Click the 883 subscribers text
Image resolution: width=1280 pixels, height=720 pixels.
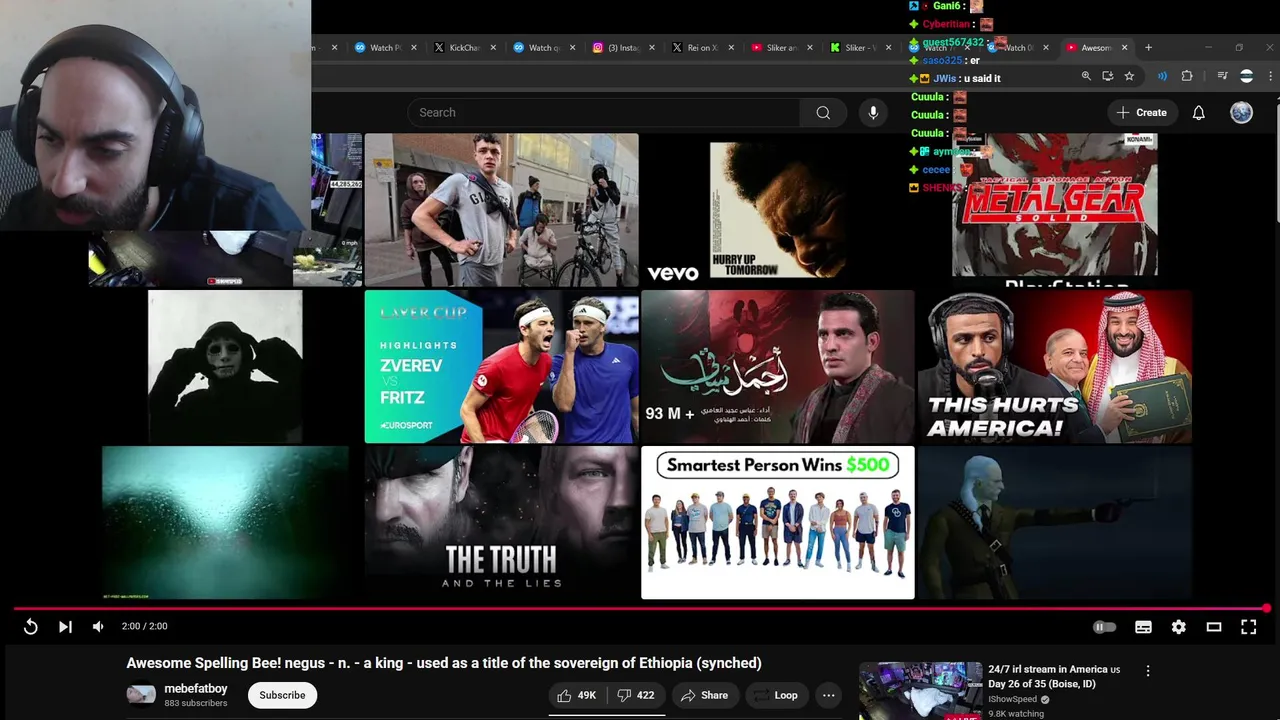coord(196,704)
